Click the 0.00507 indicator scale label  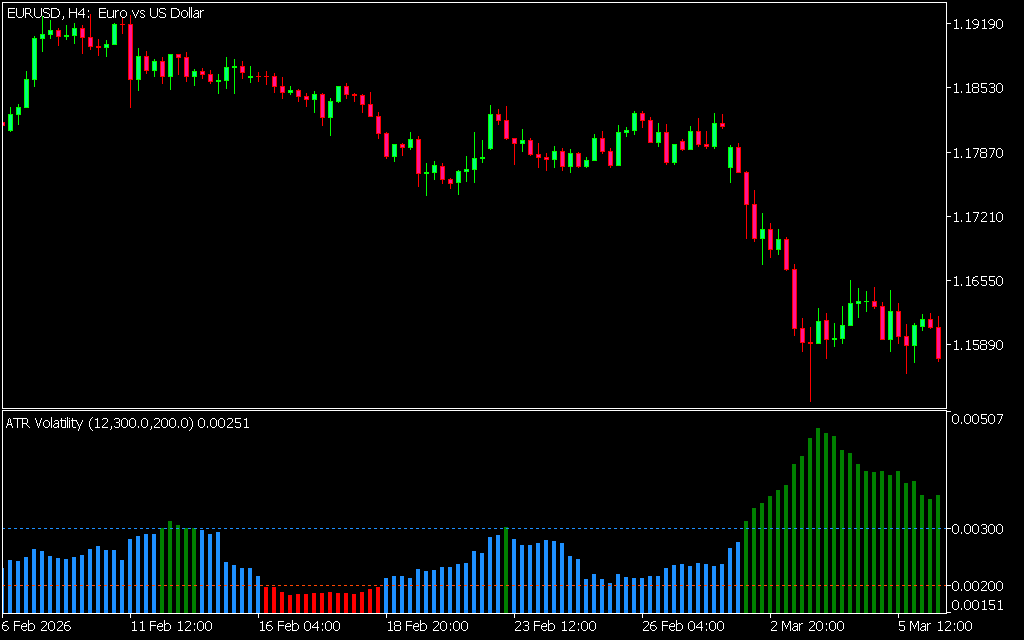coord(980,419)
